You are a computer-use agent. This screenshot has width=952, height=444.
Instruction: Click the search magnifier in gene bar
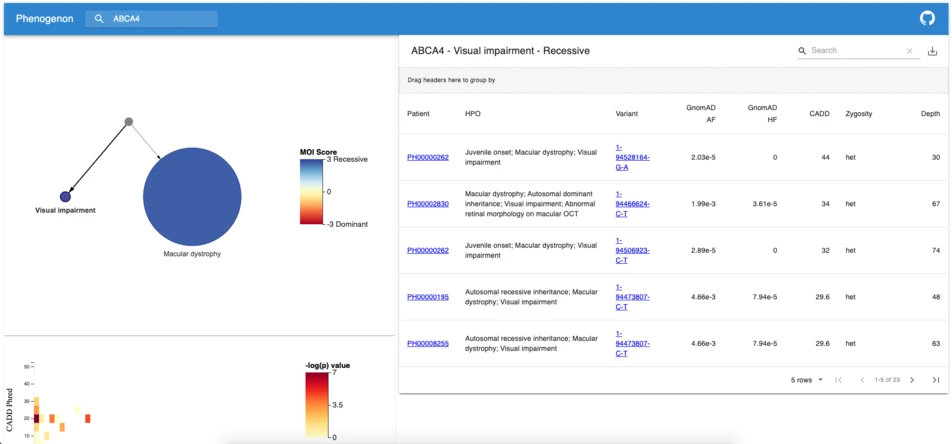(x=99, y=19)
